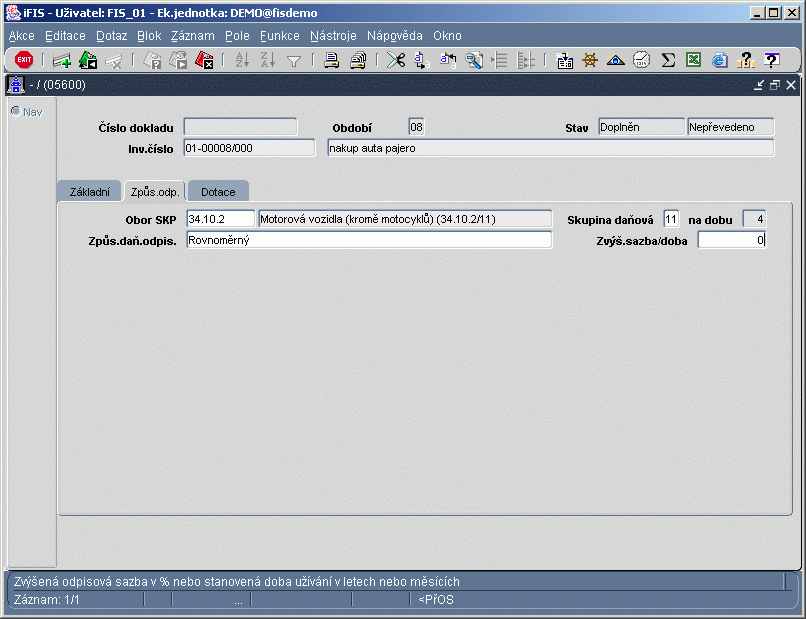Image resolution: width=806 pixels, height=619 pixels.
Task: Click the execute query icon
Action: 178,61
